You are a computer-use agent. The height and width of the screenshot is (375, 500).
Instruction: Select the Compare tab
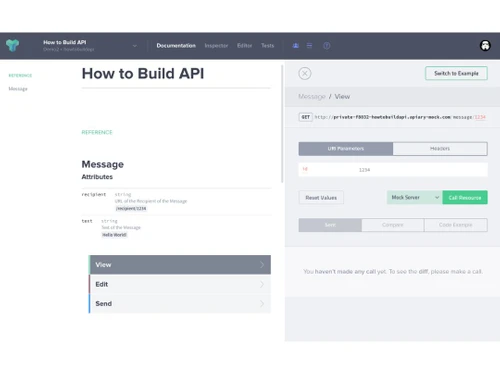[393, 225]
